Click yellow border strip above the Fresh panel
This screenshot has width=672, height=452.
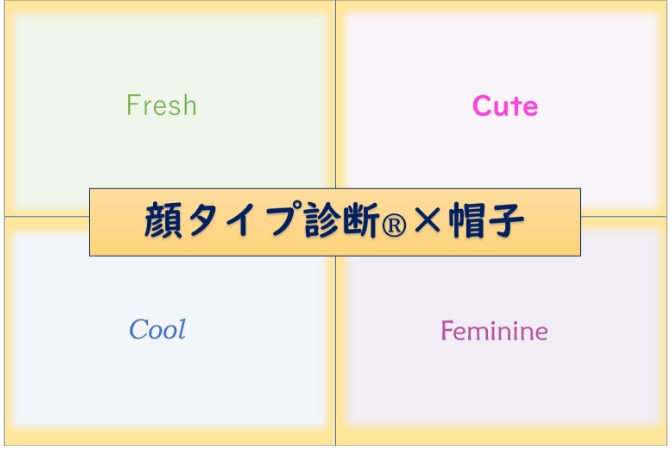point(171,7)
